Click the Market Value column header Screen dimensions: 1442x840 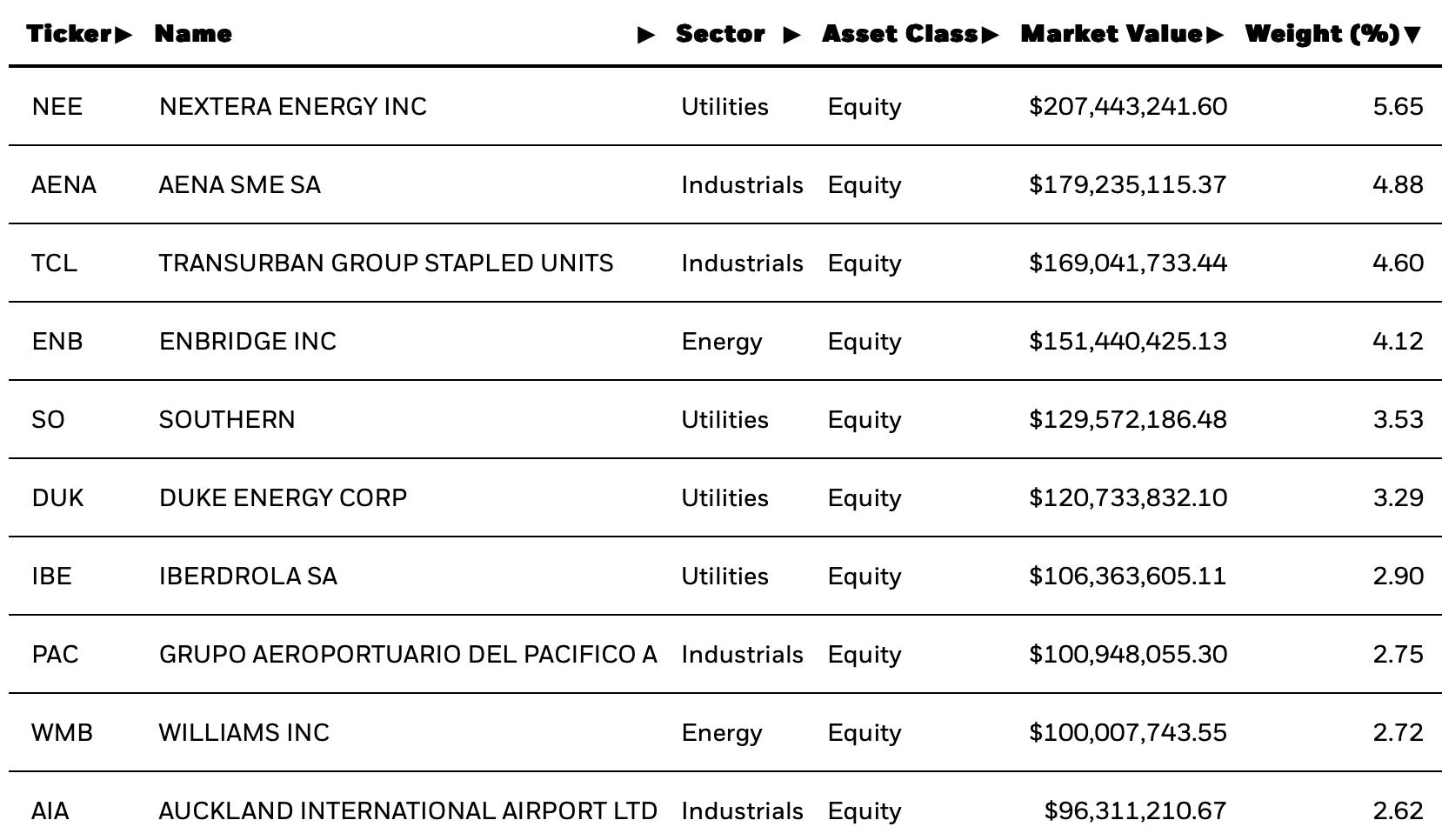[x=1112, y=34]
